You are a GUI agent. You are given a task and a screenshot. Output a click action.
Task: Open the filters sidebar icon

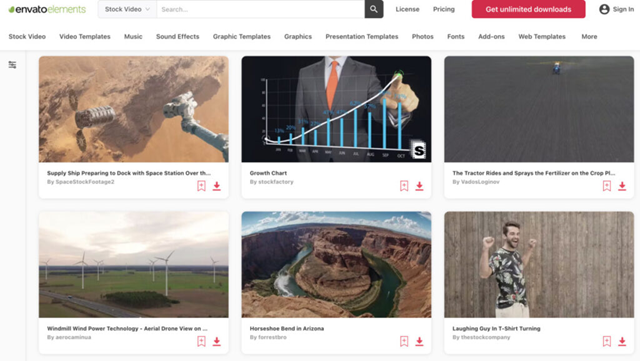pyautogui.click(x=12, y=65)
